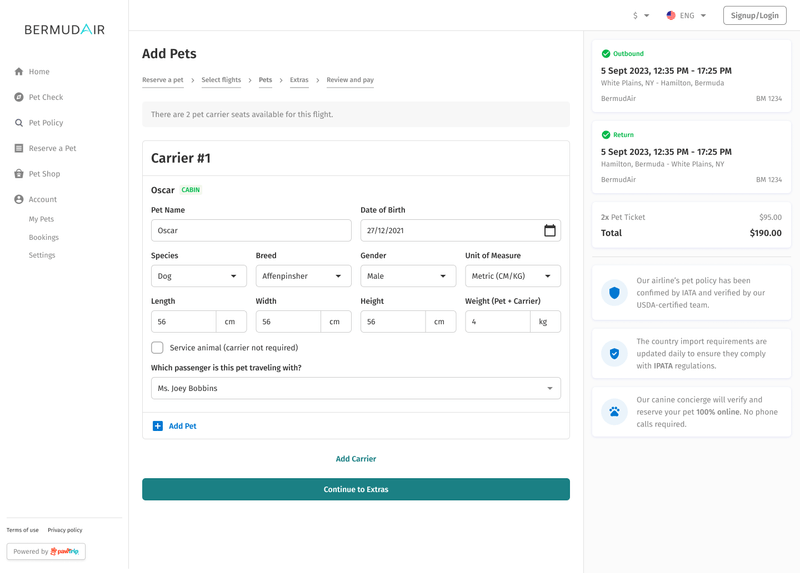
Task: Click the Pet Name input field
Action: tap(251, 231)
